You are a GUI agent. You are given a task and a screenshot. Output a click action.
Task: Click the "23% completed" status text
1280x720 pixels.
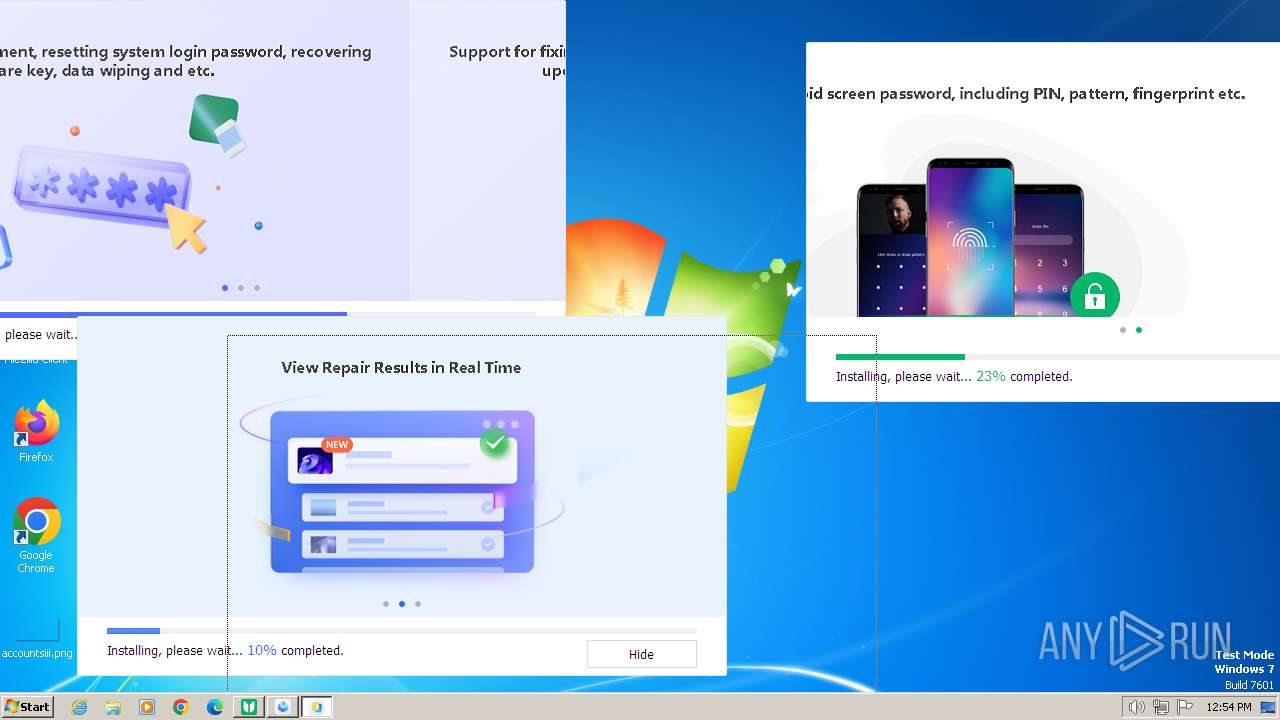(x=1024, y=377)
